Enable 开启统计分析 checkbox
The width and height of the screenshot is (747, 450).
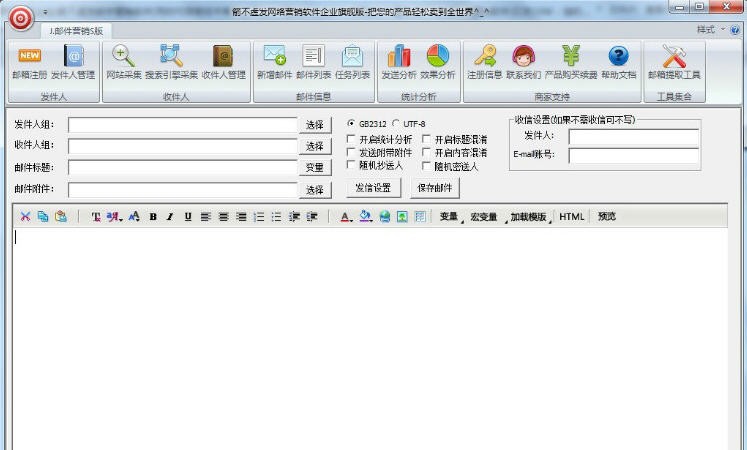352,139
